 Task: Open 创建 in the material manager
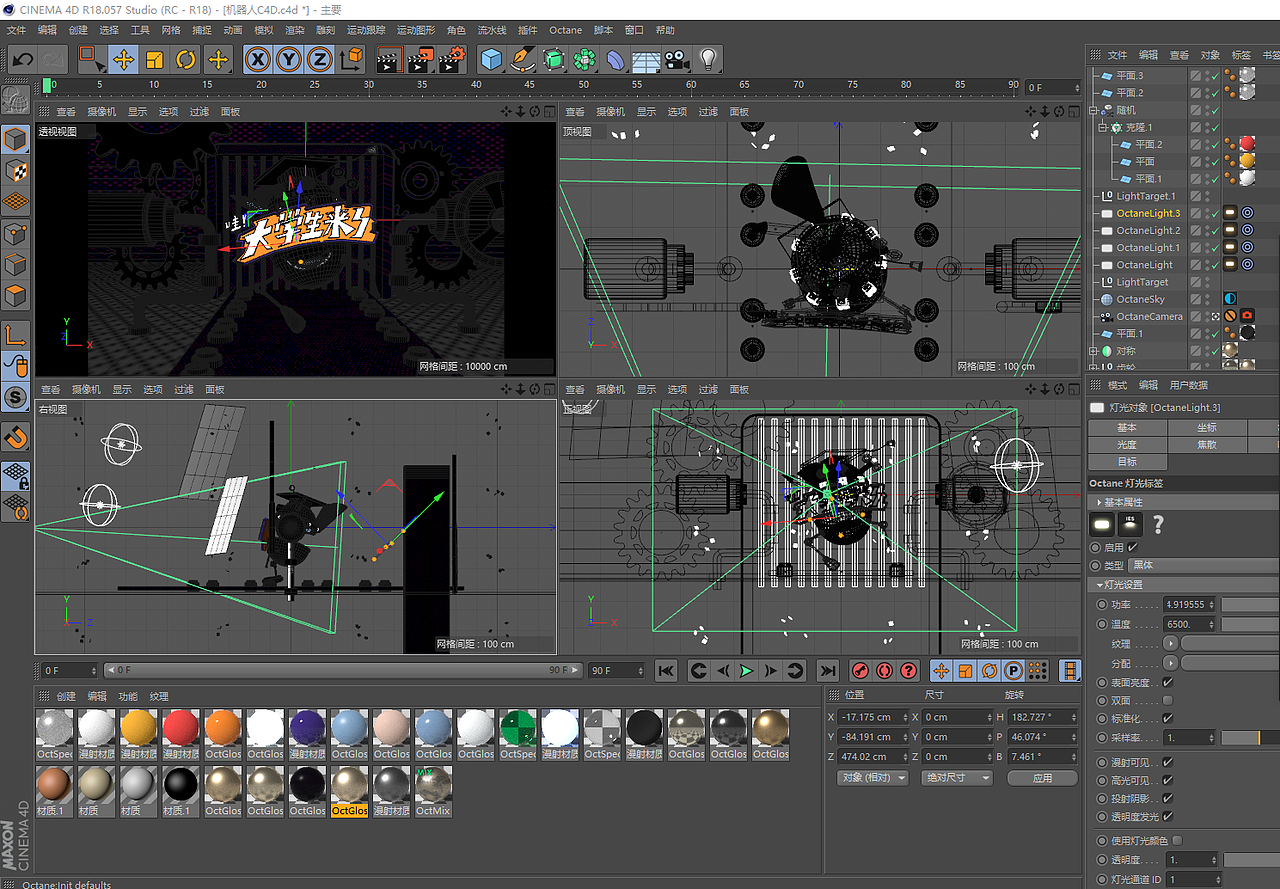click(66, 696)
